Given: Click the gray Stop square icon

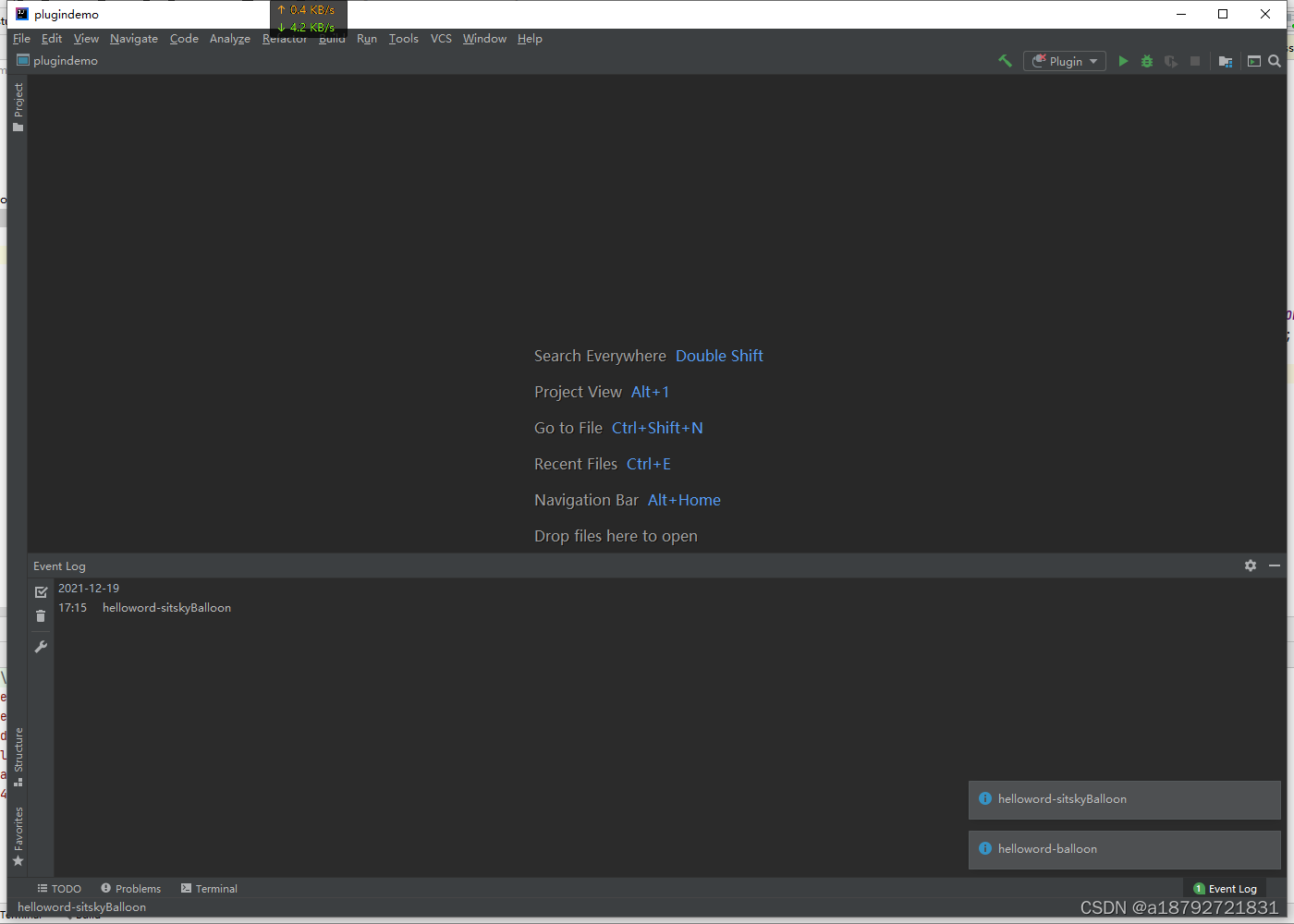Looking at the screenshot, I should pyautogui.click(x=1195, y=61).
